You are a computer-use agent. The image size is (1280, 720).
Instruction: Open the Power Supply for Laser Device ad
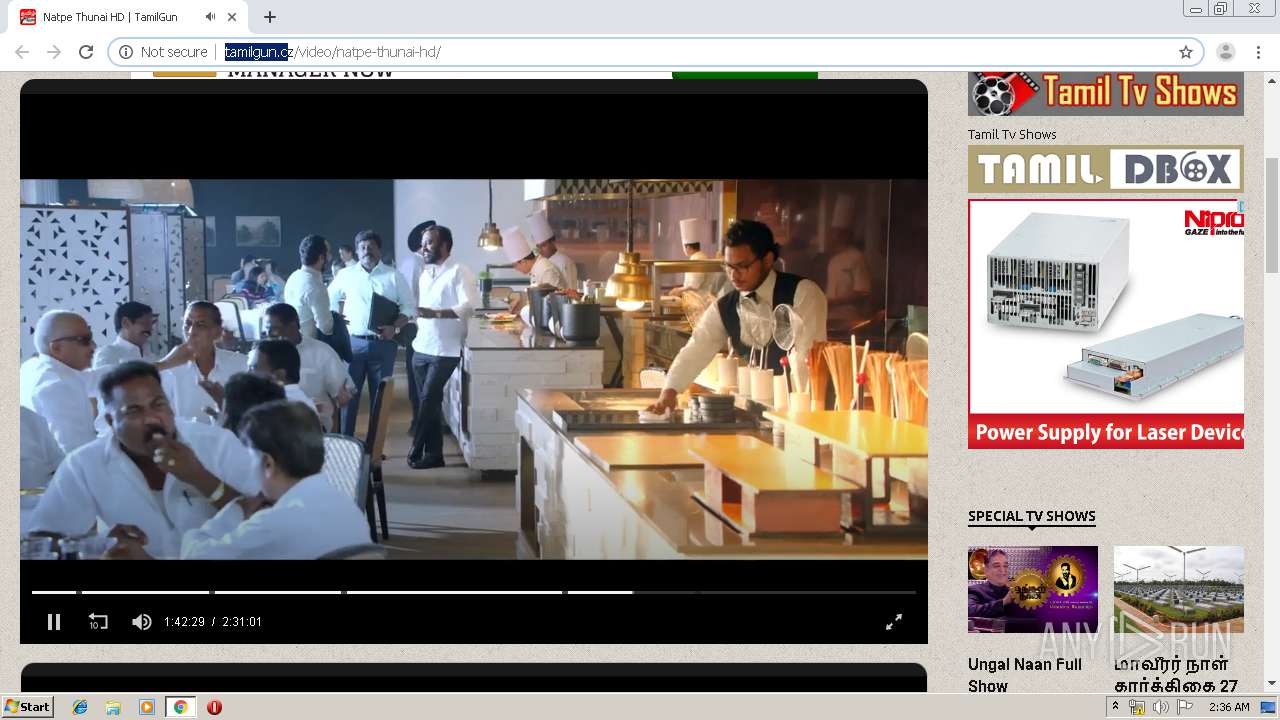click(x=1106, y=324)
